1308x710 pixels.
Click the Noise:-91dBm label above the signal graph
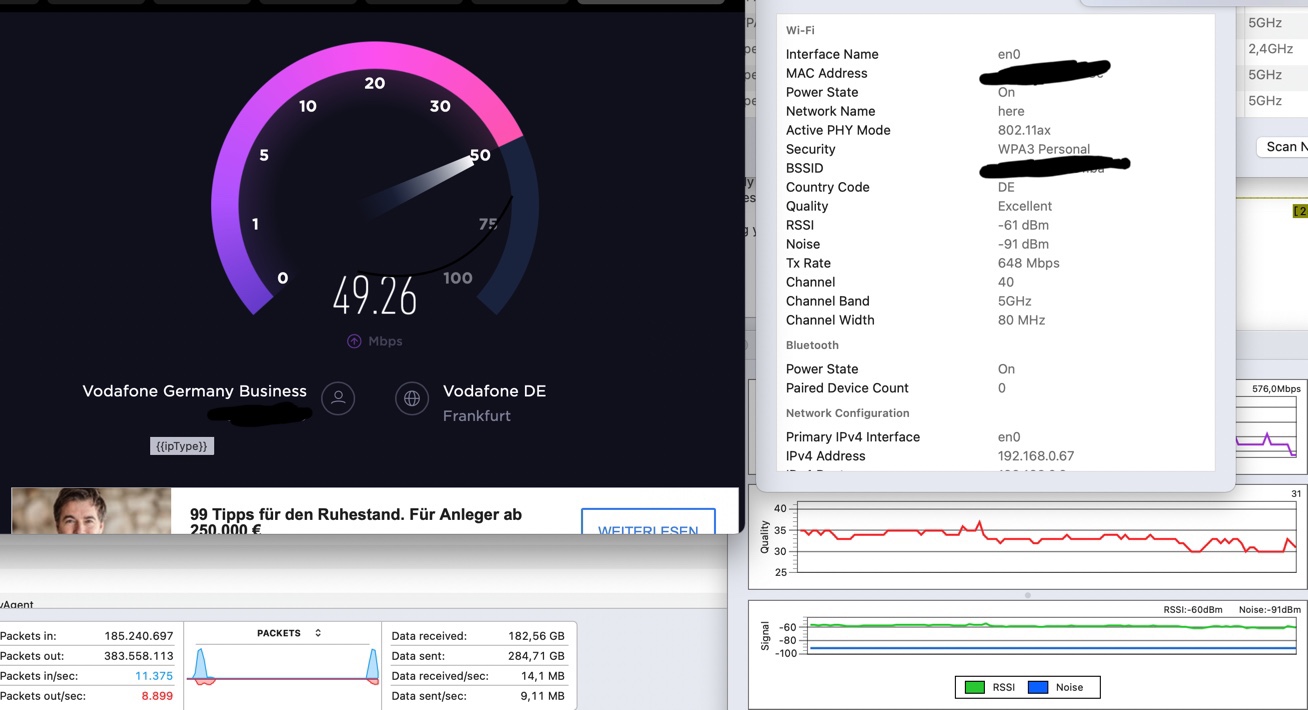coord(1270,610)
